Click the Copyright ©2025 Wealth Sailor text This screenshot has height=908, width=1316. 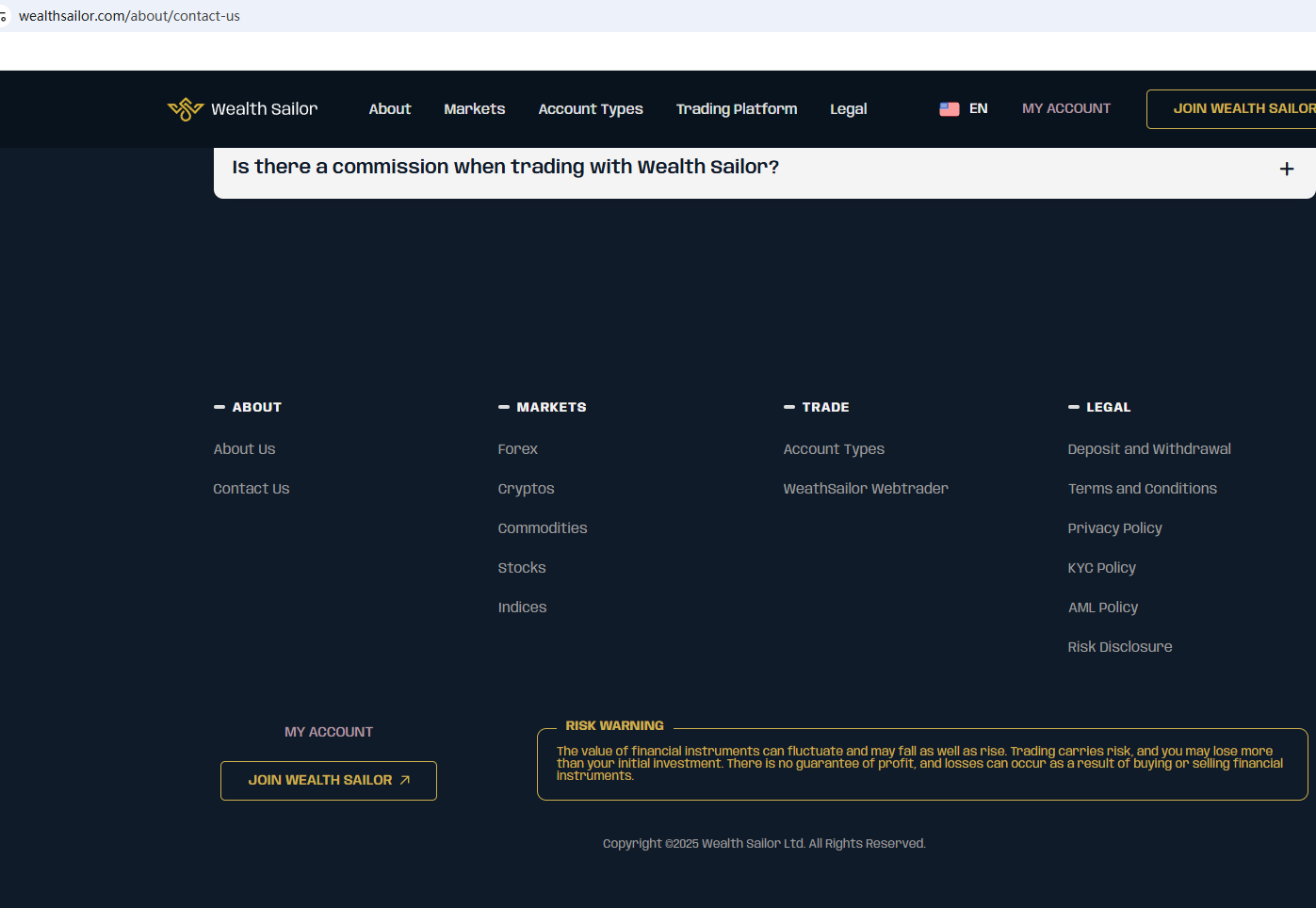pos(764,844)
